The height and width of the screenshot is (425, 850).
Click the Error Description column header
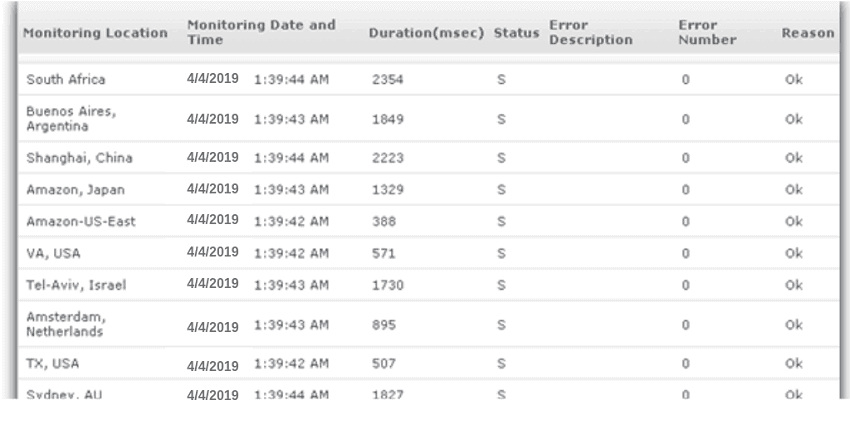tap(590, 33)
